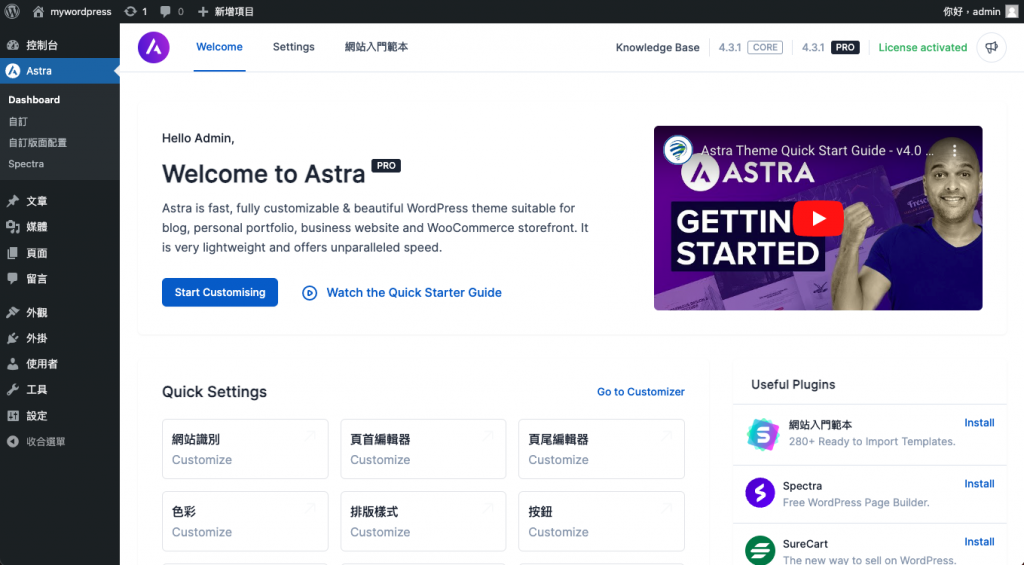Open the Dashboard submenu under Astra

coord(34,99)
